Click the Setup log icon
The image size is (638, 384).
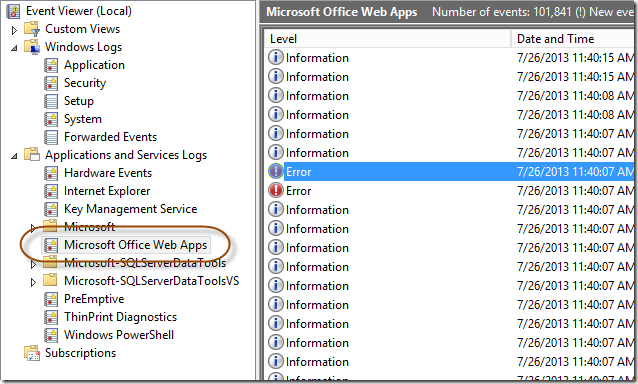point(51,101)
